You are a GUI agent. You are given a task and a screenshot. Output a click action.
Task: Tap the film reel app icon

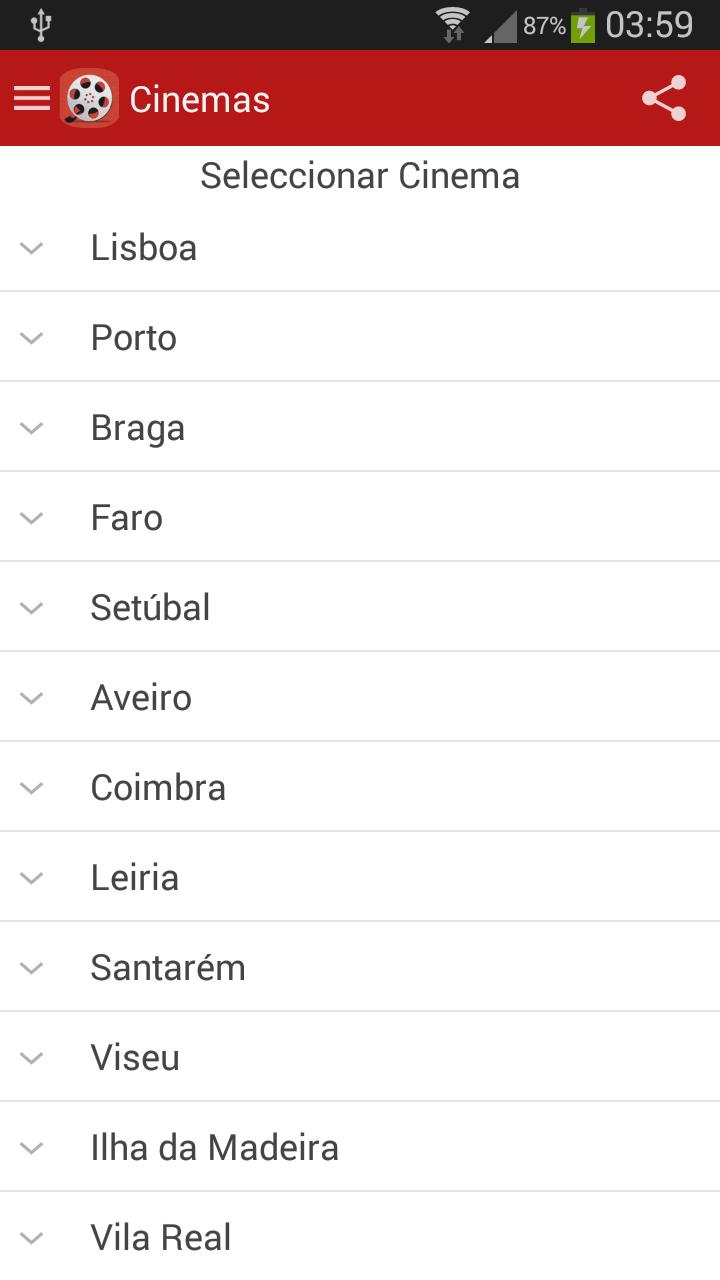tap(89, 98)
